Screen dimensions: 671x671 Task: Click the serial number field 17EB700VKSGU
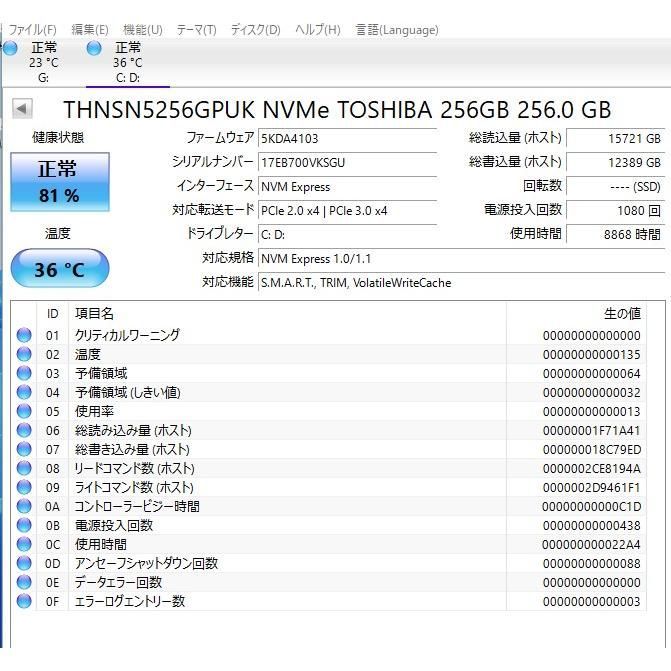tap(347, 162)
